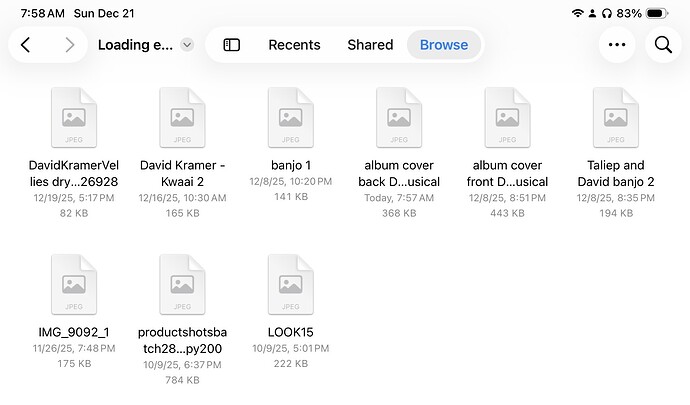Open the more options ellipsis menu
Screen dimensions: 690x405
coord(617,45)
